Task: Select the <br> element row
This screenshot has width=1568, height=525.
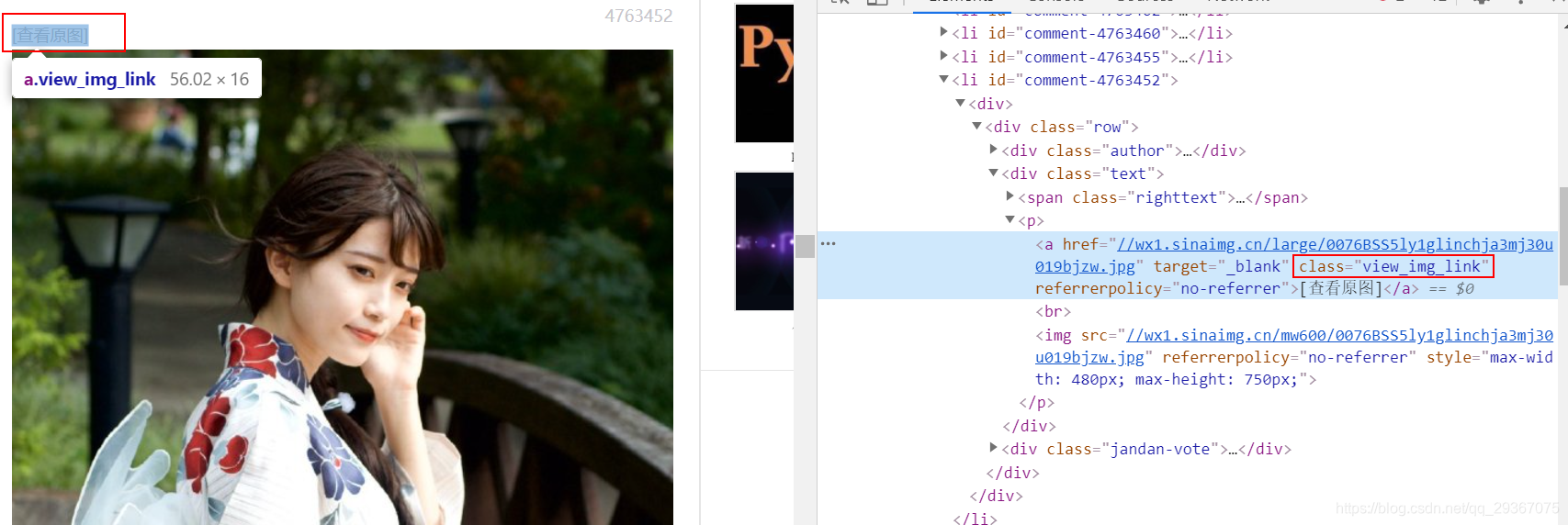Action: pyautogui.click(x=1054, y=311)
